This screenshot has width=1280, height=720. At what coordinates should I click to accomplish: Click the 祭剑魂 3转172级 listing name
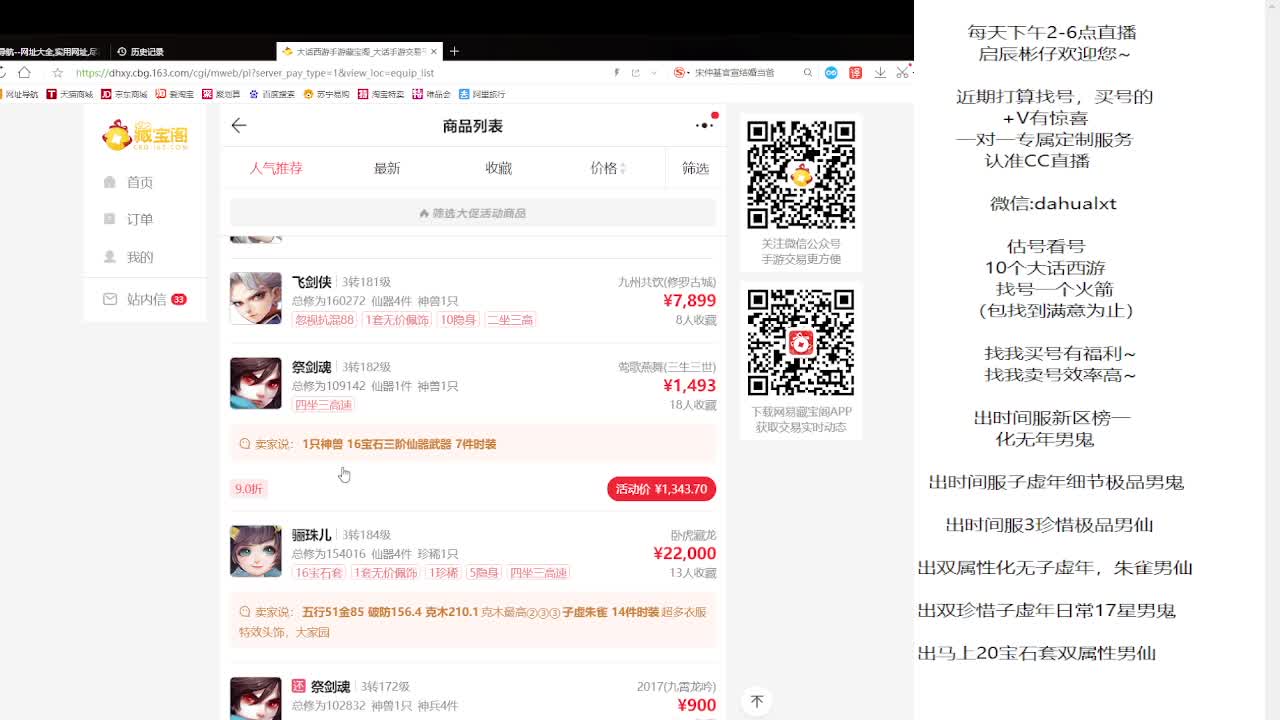click(x=330, y=687)
